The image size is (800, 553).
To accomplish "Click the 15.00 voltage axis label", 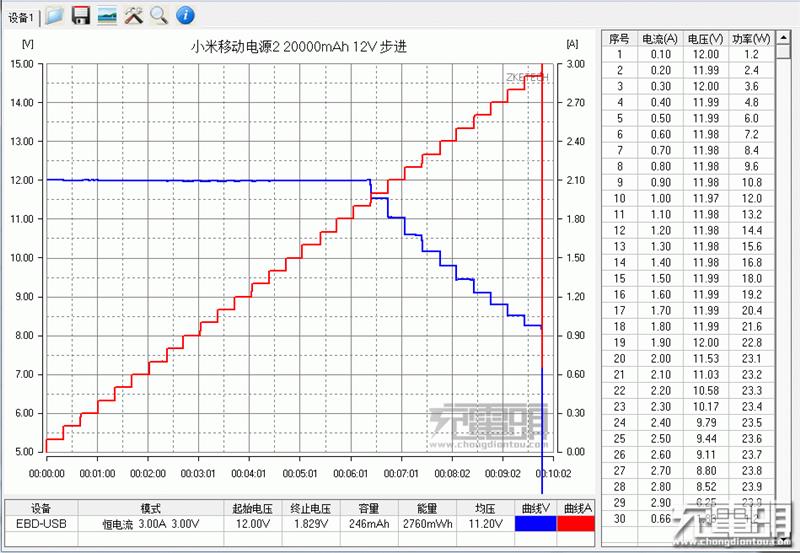I will (x=21, y=64).
